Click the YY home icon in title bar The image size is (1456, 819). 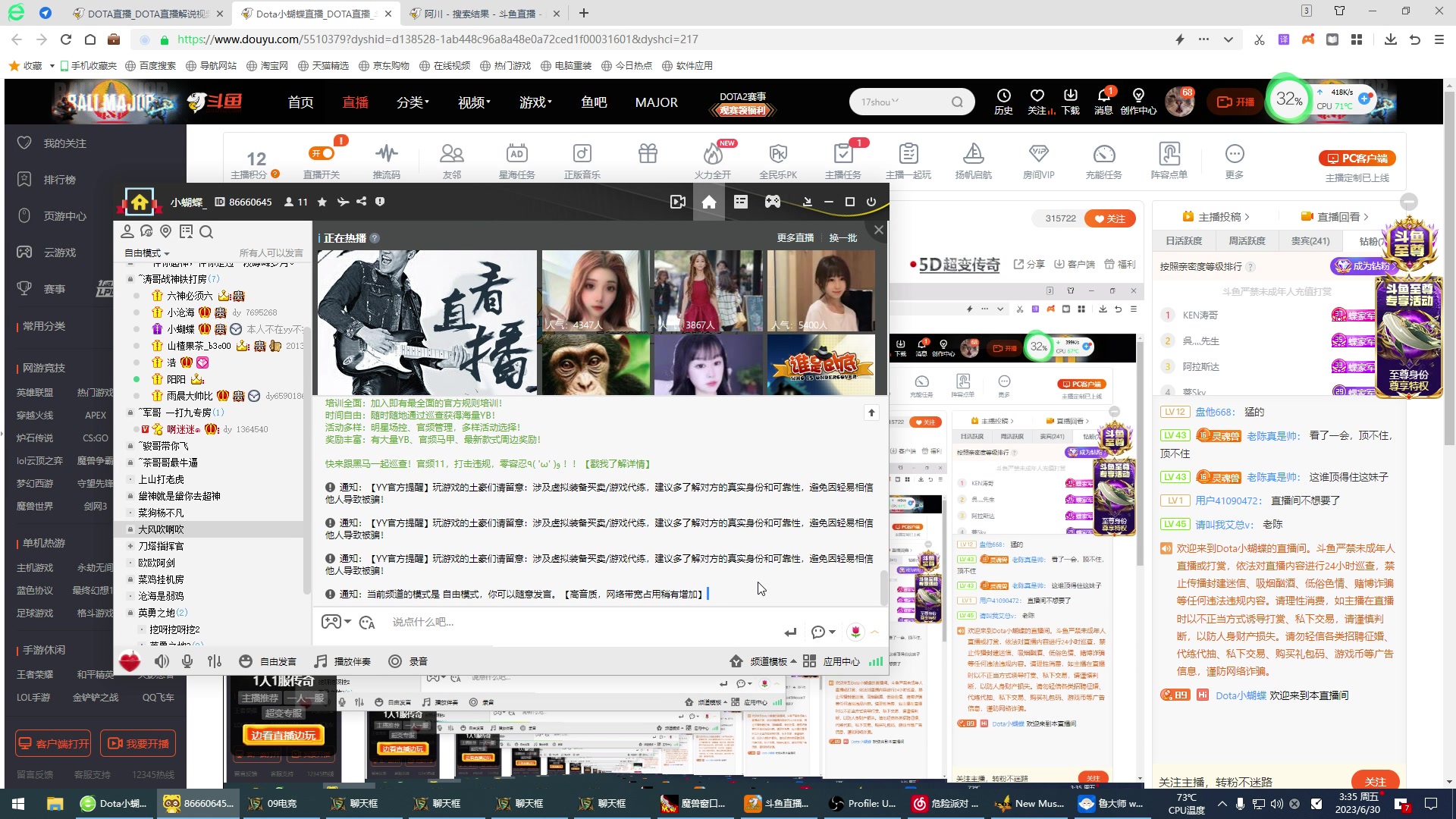pyautogui.click(x=709, y=202)
